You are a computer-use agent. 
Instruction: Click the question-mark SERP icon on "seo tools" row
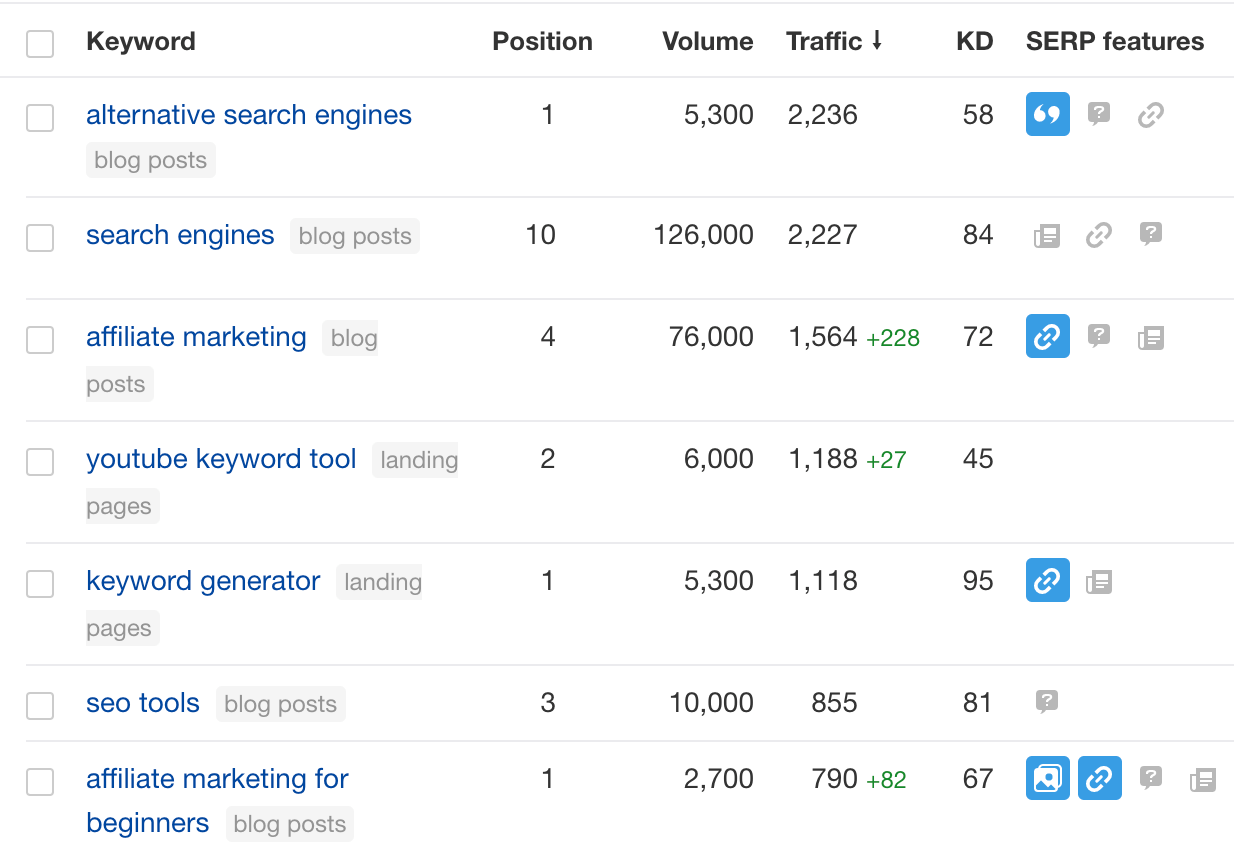(1046, 703)
